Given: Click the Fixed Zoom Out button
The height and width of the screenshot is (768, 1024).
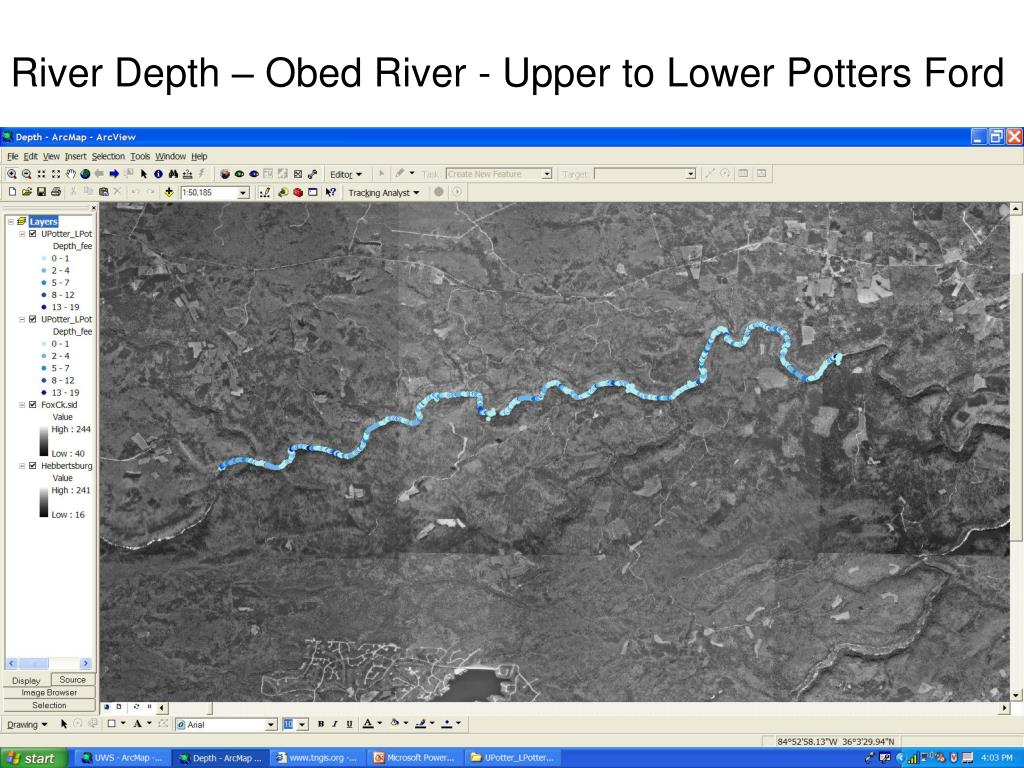Looking at the screenshot, I should 56,174.
